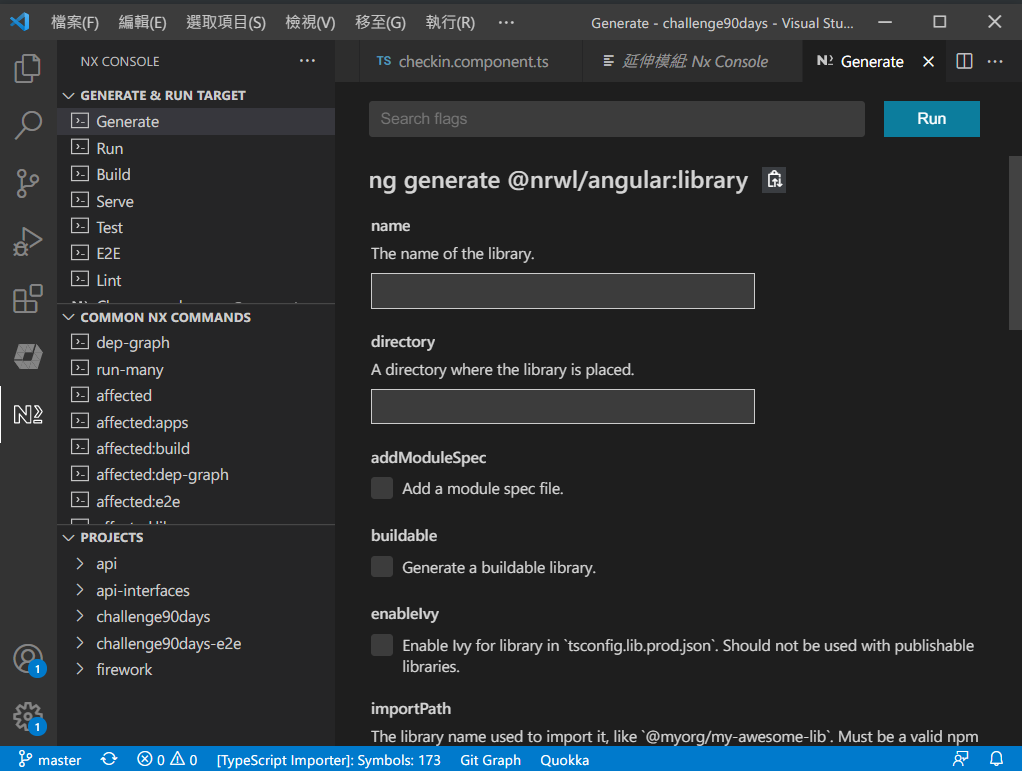Viewport: 1022px width, 771px height.
Task: Open the Search view in activity bar
Action: point(27,124)
